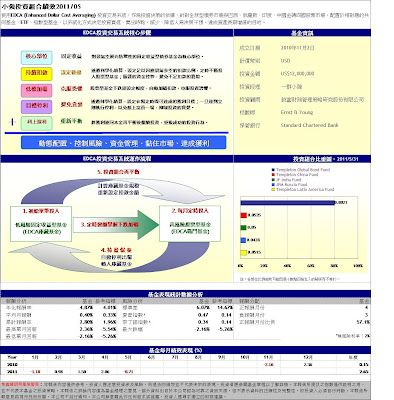This screenshot has height=400, width=394.
Task: Click the flow diagram box numbered 1
Action: pyautogui.click(x=41, y=224)
